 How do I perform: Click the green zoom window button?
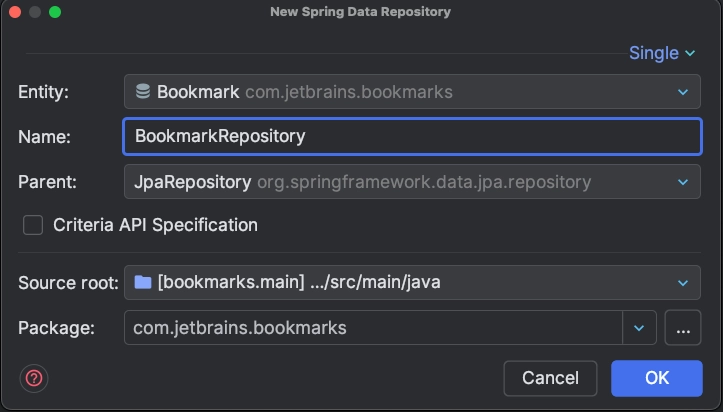tap(55, 12)
